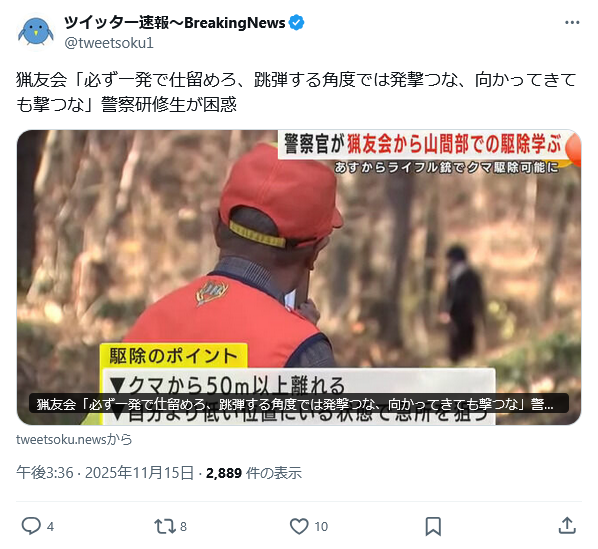Open the ツイッター速報〜BreakingNews display name

point(174,23)
